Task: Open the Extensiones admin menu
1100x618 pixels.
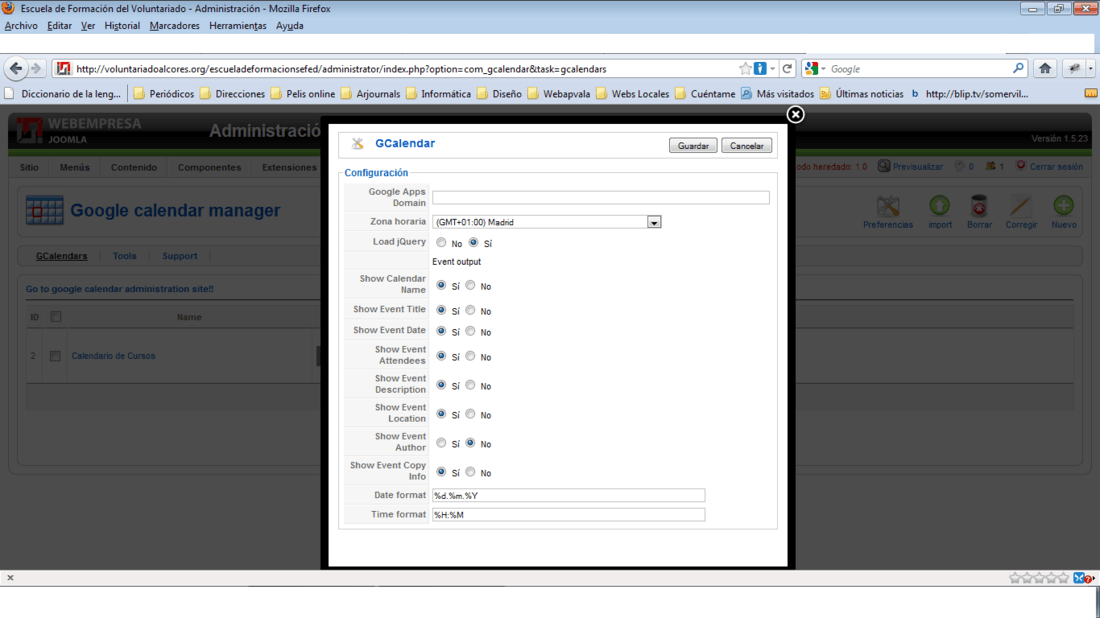Action: pyautogui.click(x=289, y=168)
